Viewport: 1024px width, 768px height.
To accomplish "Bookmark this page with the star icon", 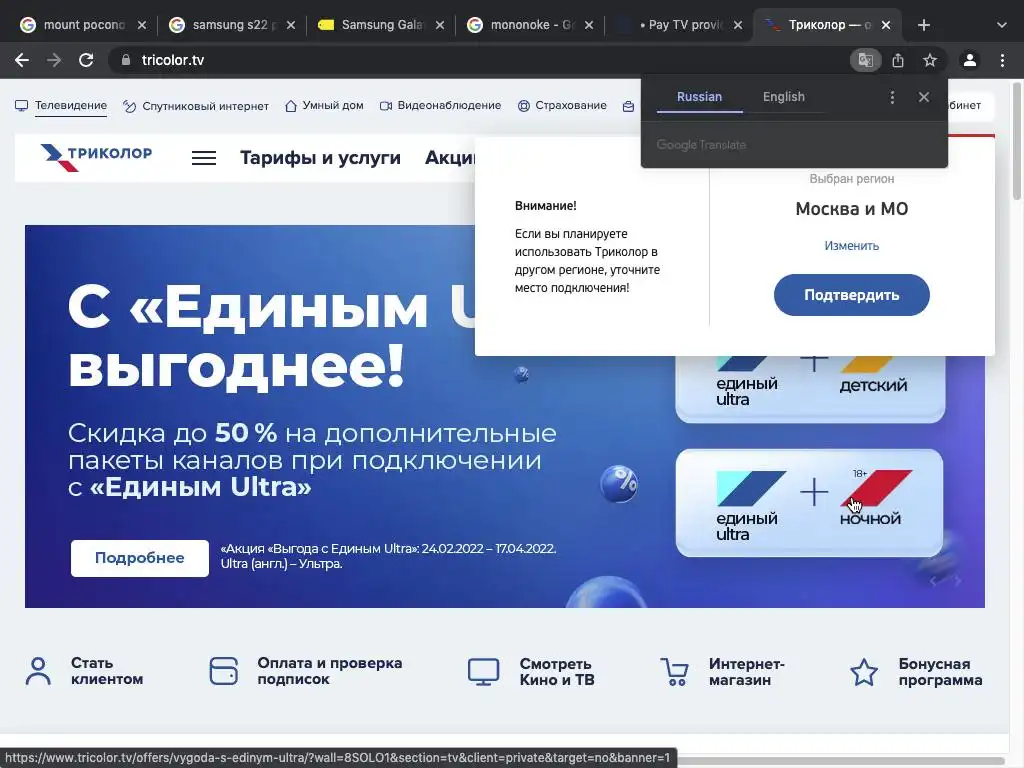I will 930,60.
